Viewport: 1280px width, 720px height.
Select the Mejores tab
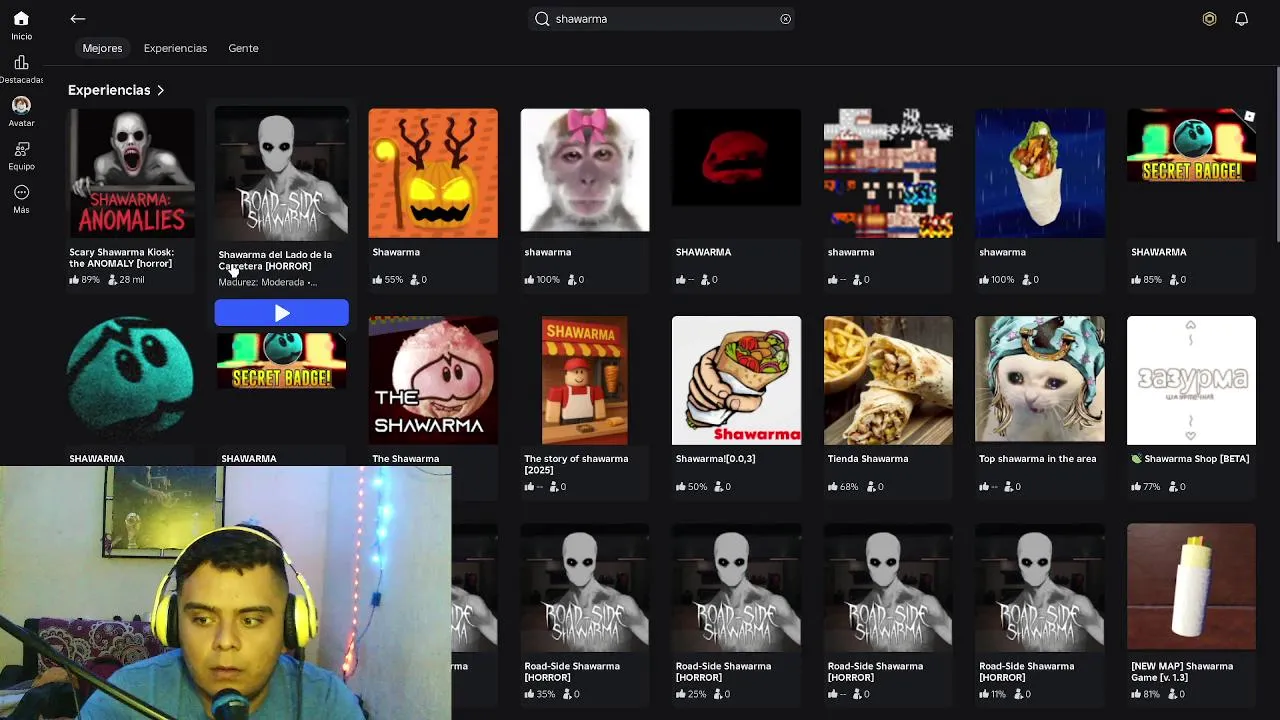coord(102,48)
